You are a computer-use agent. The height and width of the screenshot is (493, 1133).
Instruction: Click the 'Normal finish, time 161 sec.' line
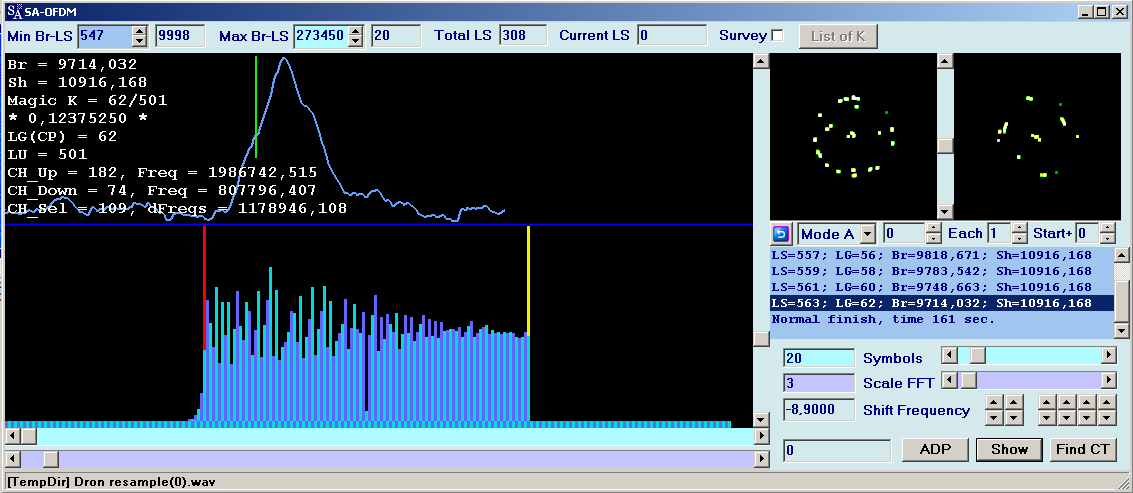[x=883, y=319]
